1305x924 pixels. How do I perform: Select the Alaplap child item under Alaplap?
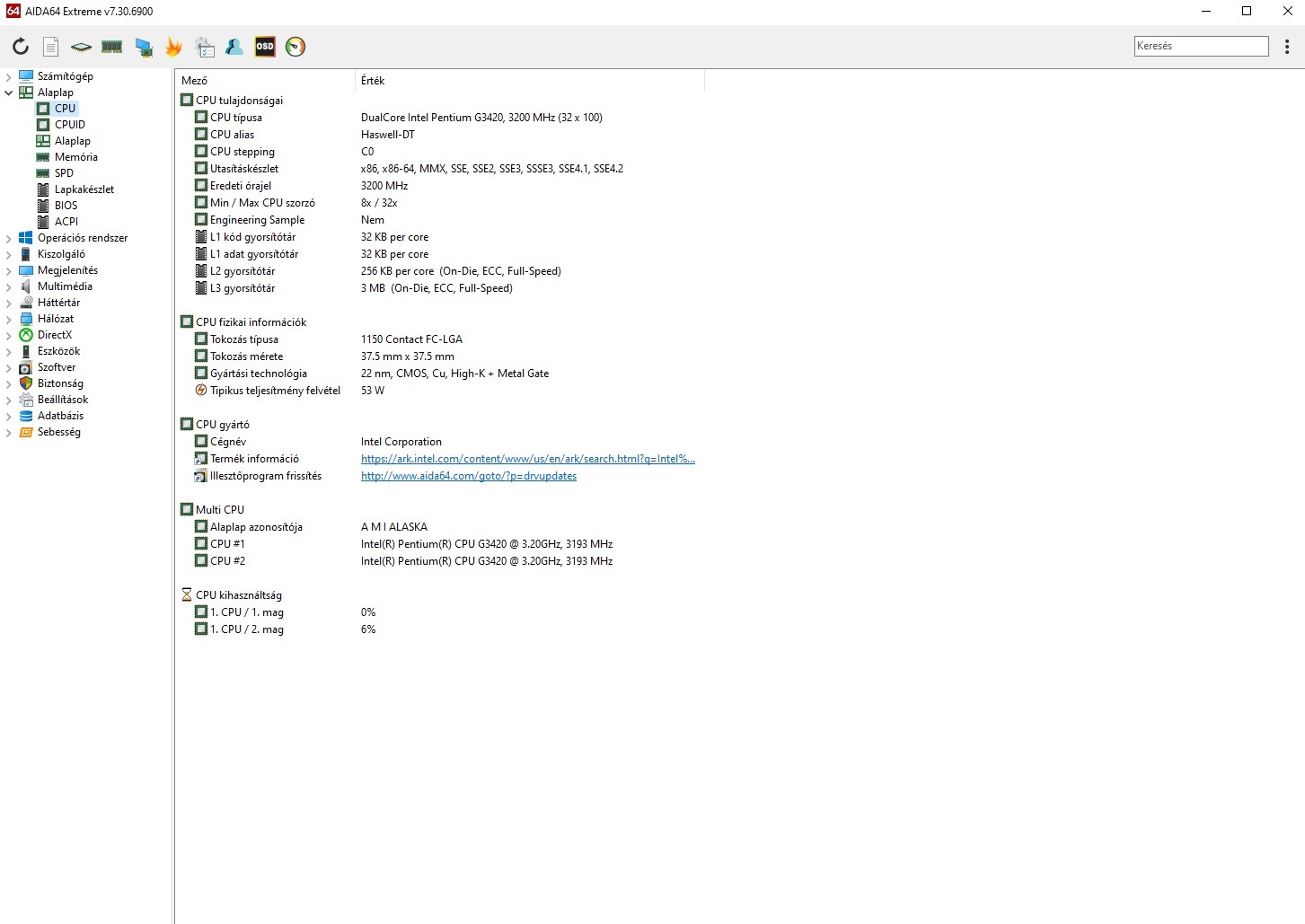pos(73,141)
